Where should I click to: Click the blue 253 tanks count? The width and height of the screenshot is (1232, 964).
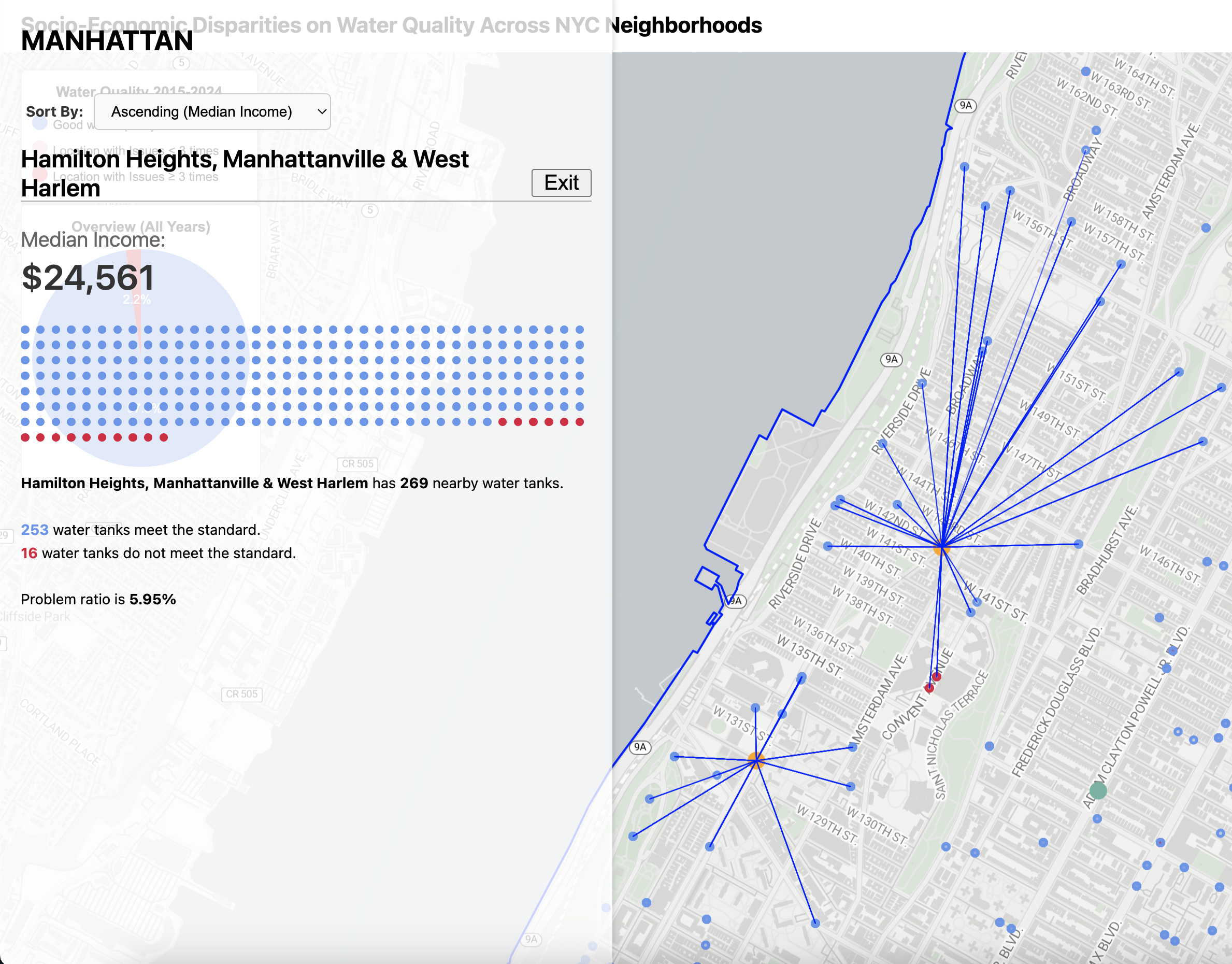click(x=34, y=529)
